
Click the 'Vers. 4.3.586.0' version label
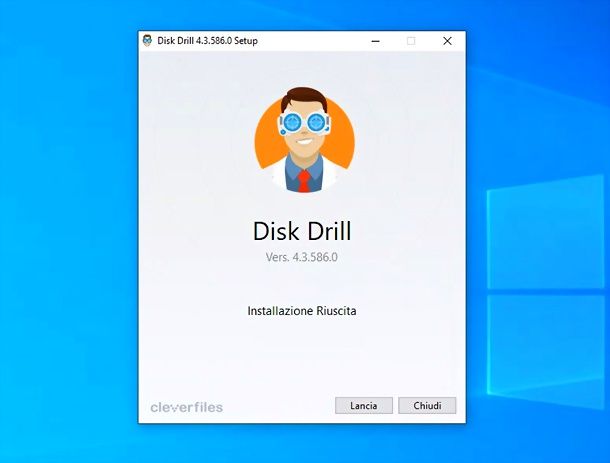(x=302, y=257)
